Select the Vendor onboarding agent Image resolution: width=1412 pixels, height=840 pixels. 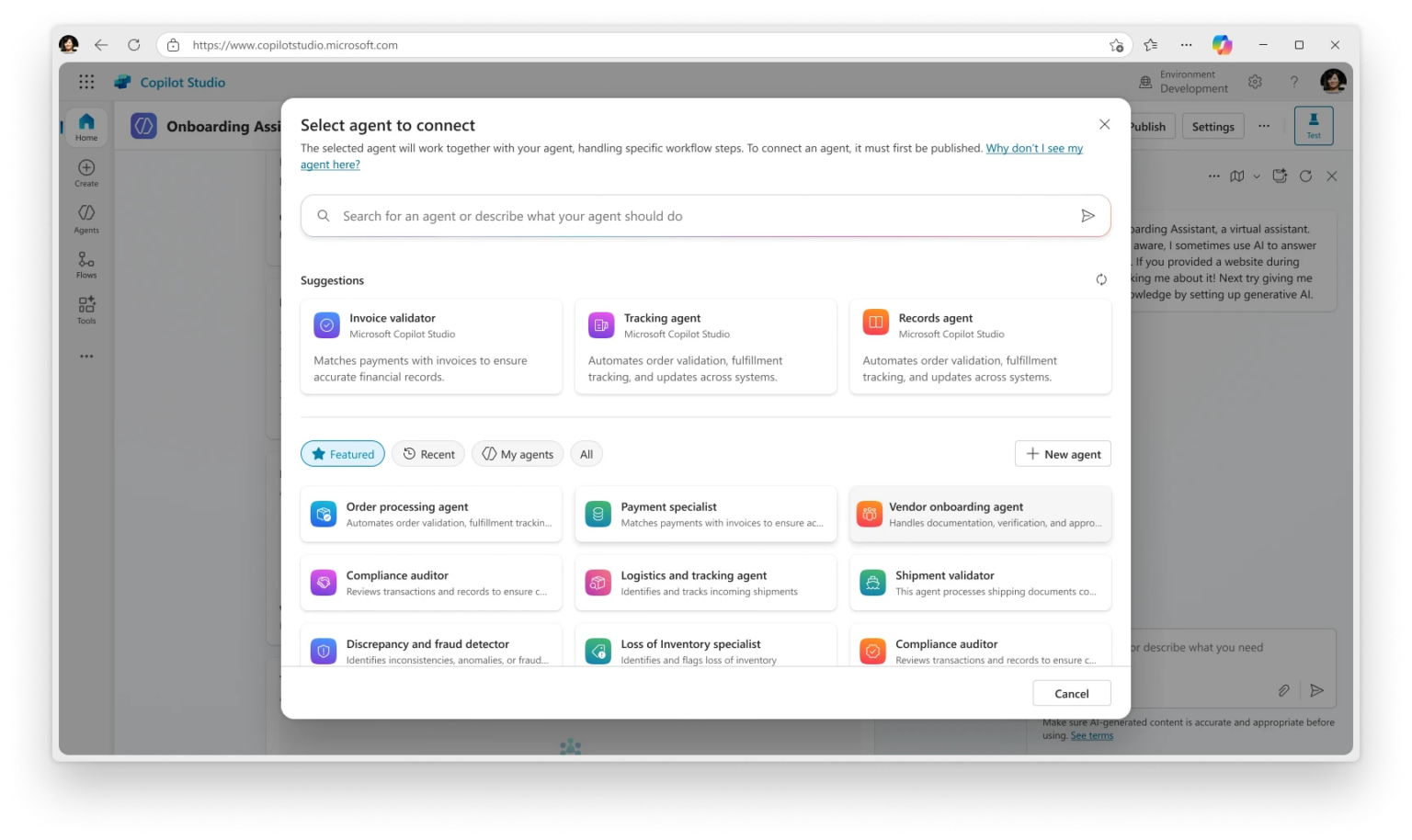980,514
